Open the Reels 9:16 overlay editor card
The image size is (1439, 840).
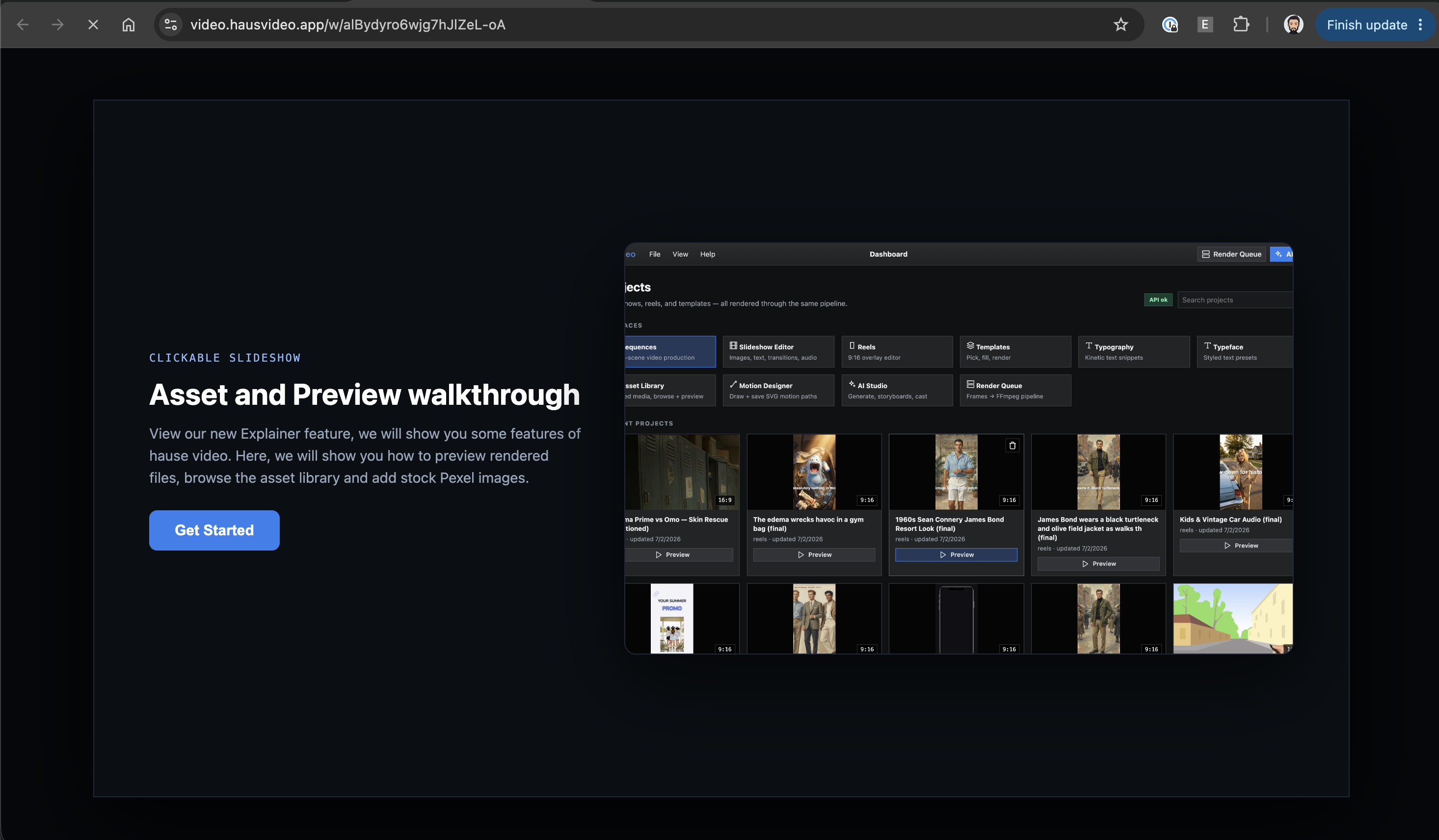pos(897,352)
